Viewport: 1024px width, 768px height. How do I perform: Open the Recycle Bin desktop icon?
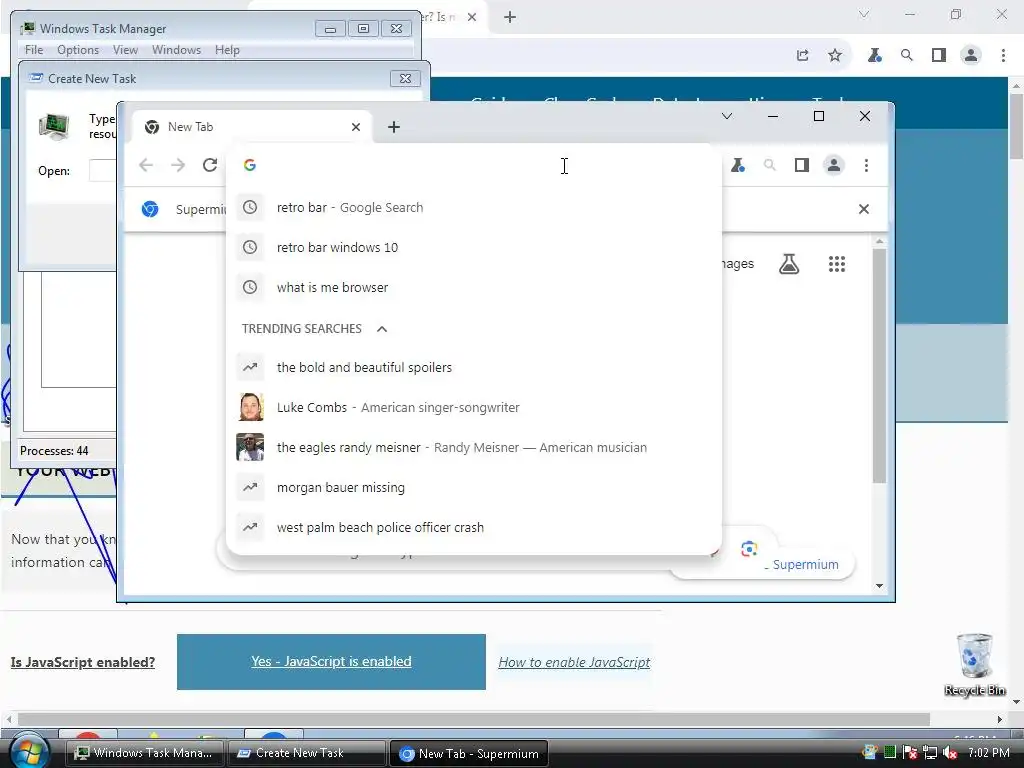click(974, 664)
